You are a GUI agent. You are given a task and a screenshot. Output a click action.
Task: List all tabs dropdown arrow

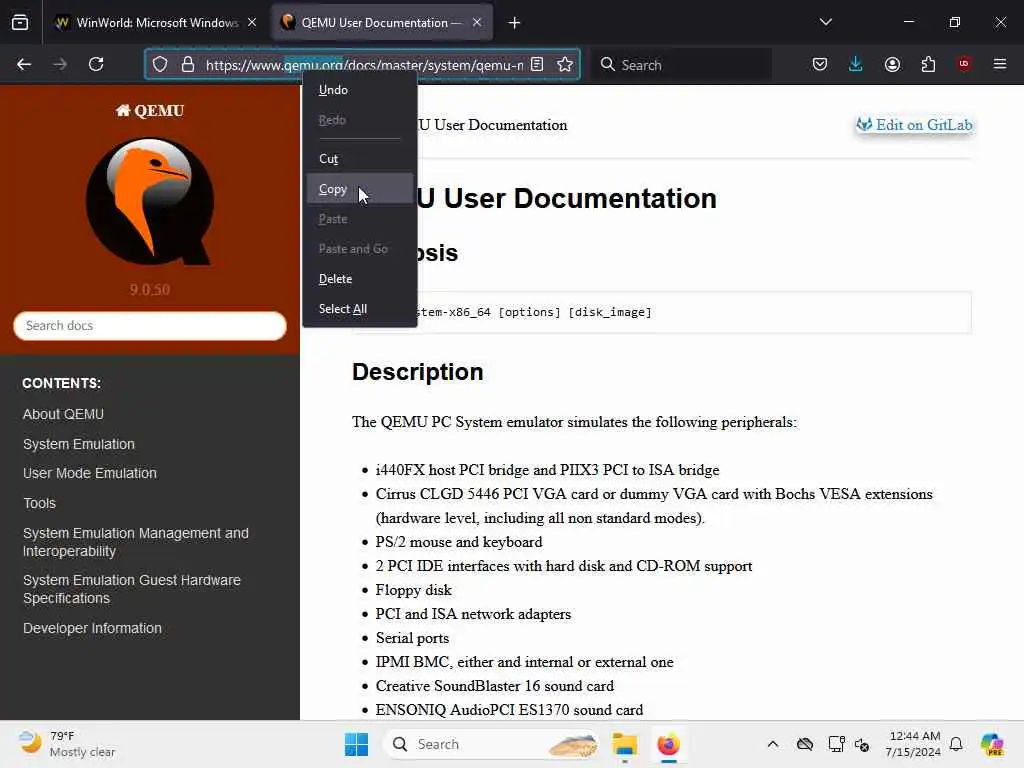(x=825, y=23)
